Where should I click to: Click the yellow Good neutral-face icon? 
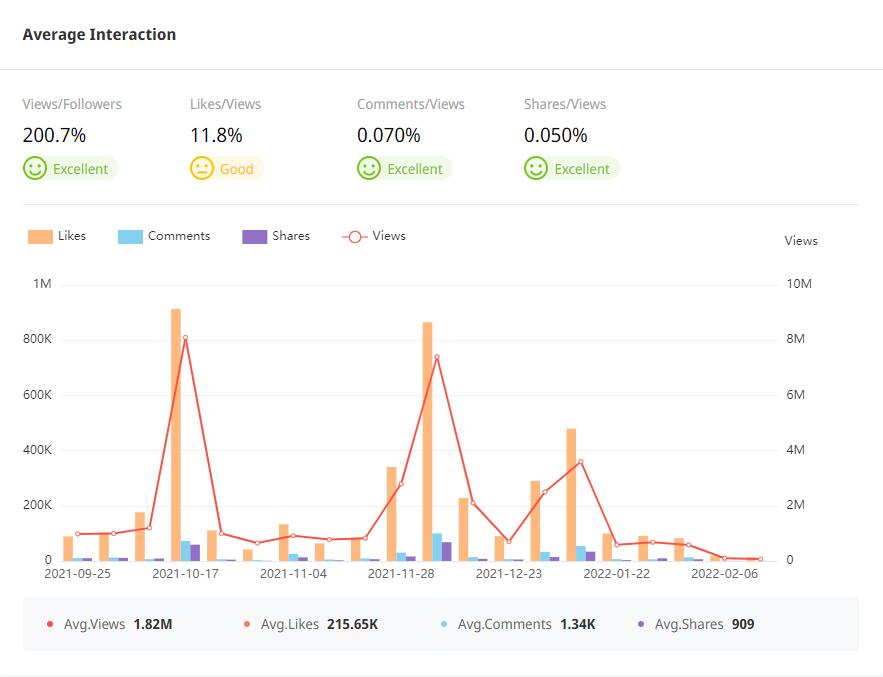point(202,169)
